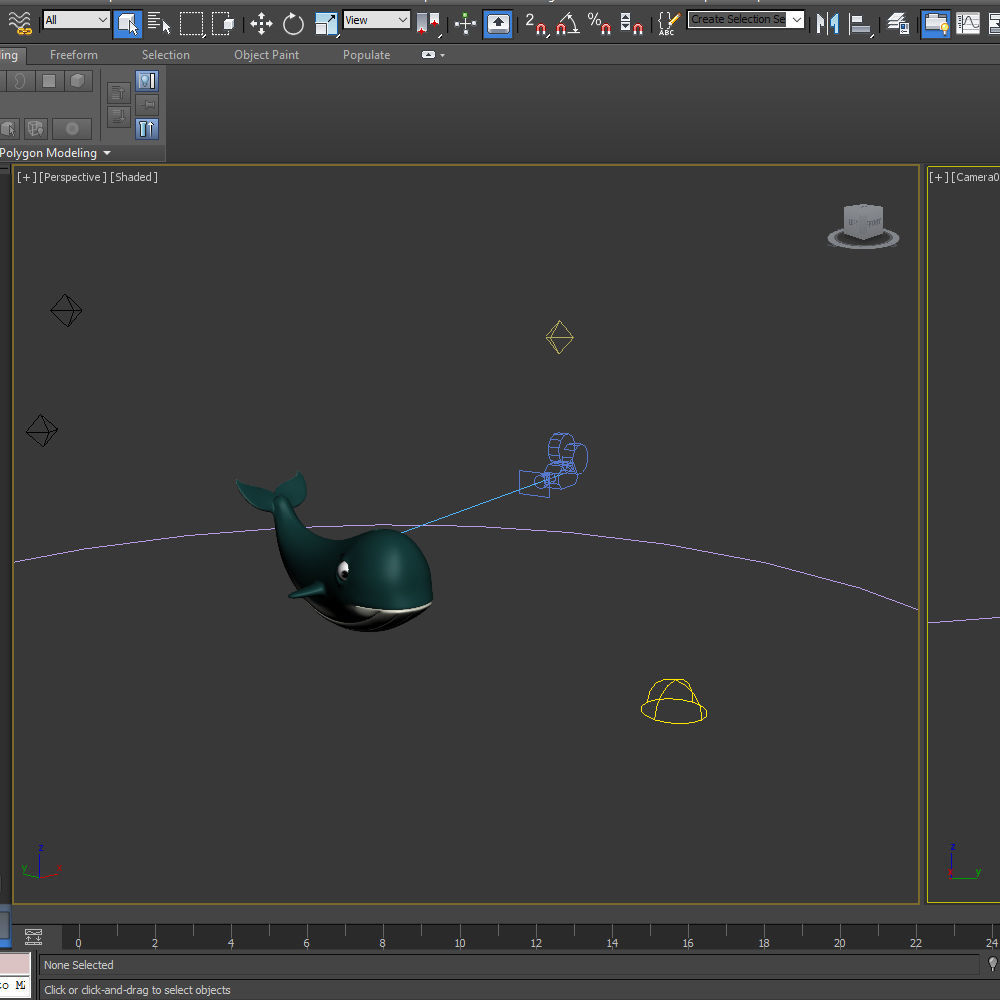1000x1000 pixels.
Task: Click the Pin Stack button in ribbon
Action: [x=147, y=105]
